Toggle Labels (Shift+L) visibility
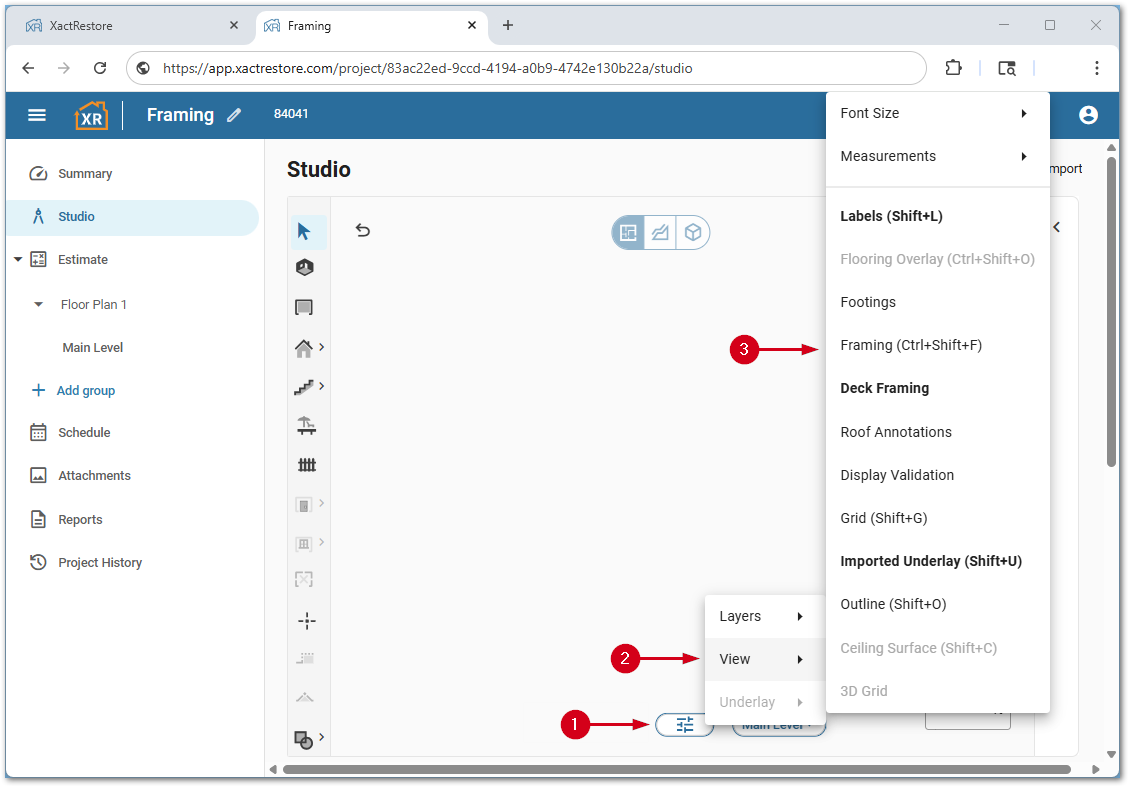The width and height of the screenshot is (1129, 787). pyautogui.click(x=891, y=216)
